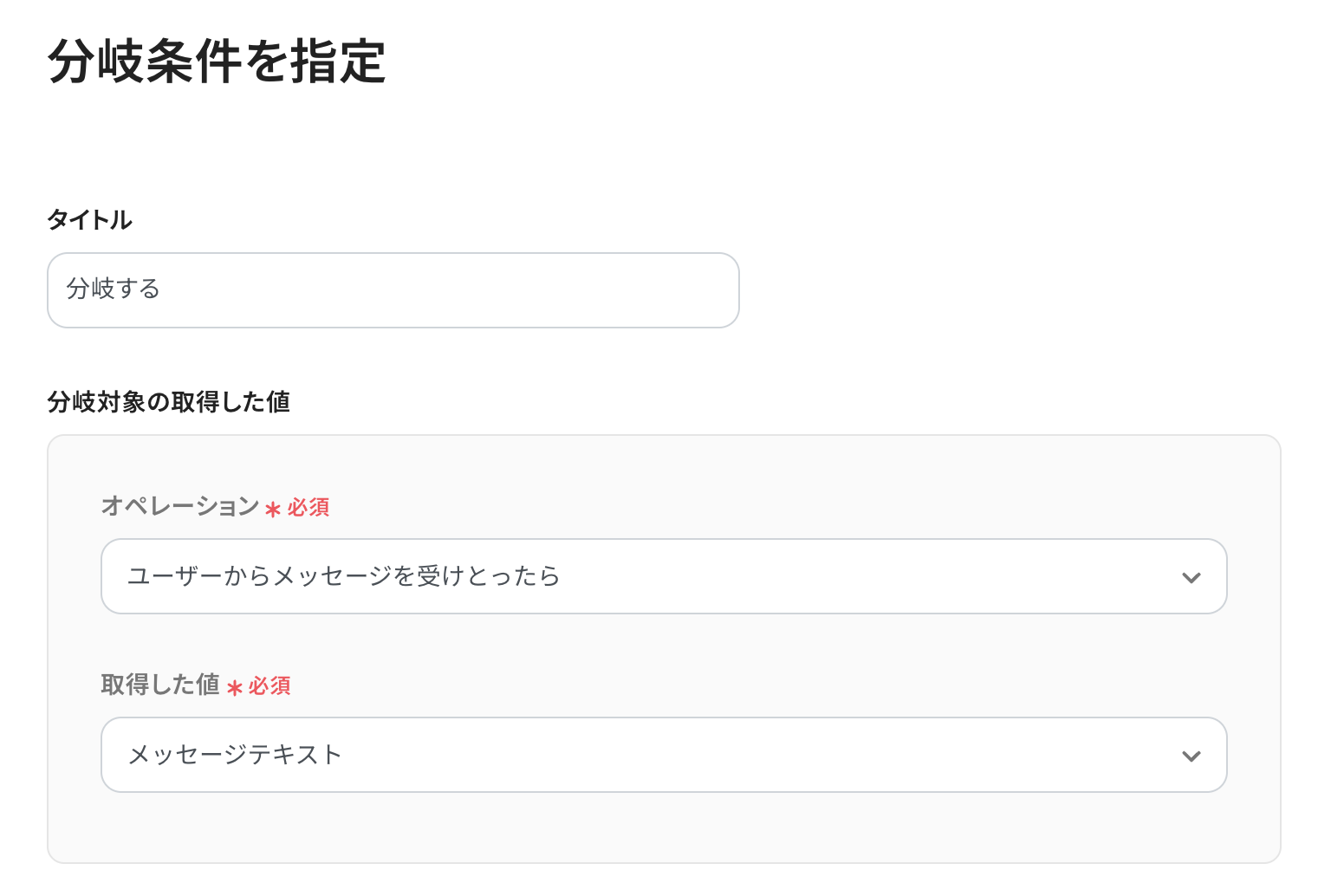Click the 分岐する text in the title box

(114, 289)
